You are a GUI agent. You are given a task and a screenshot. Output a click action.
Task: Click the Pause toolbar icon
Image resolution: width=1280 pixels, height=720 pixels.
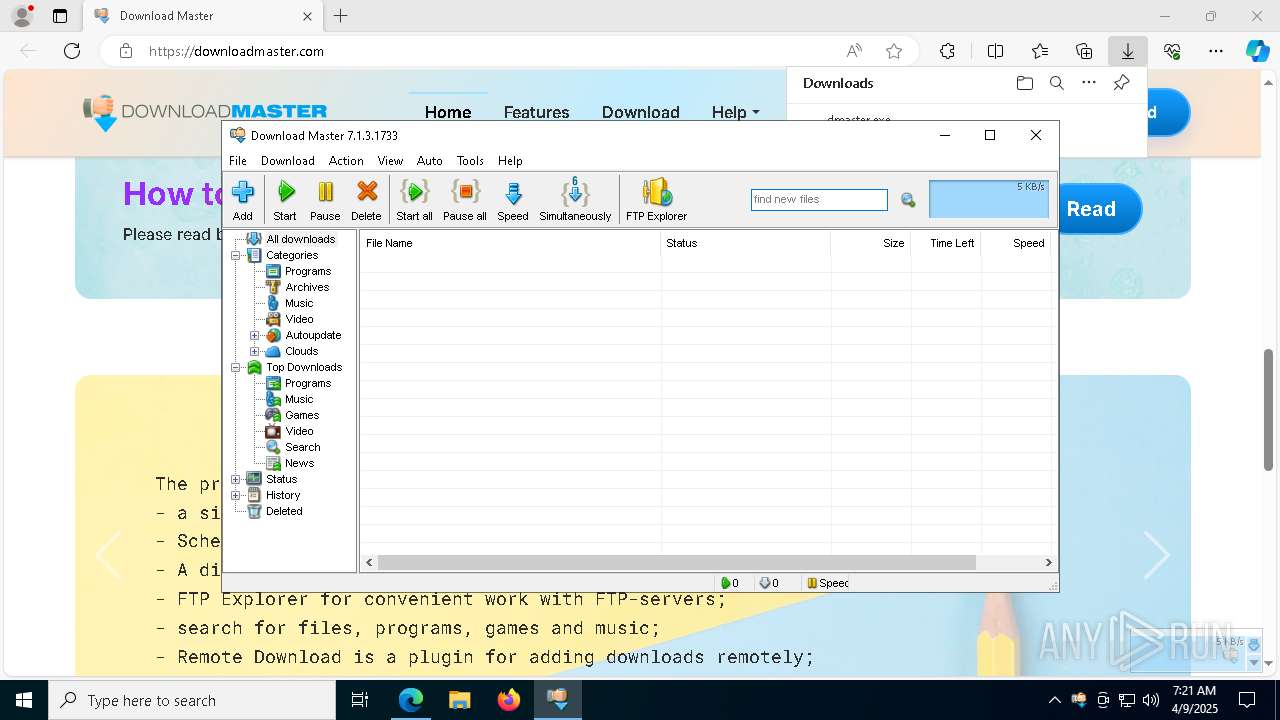click(325, 200)
